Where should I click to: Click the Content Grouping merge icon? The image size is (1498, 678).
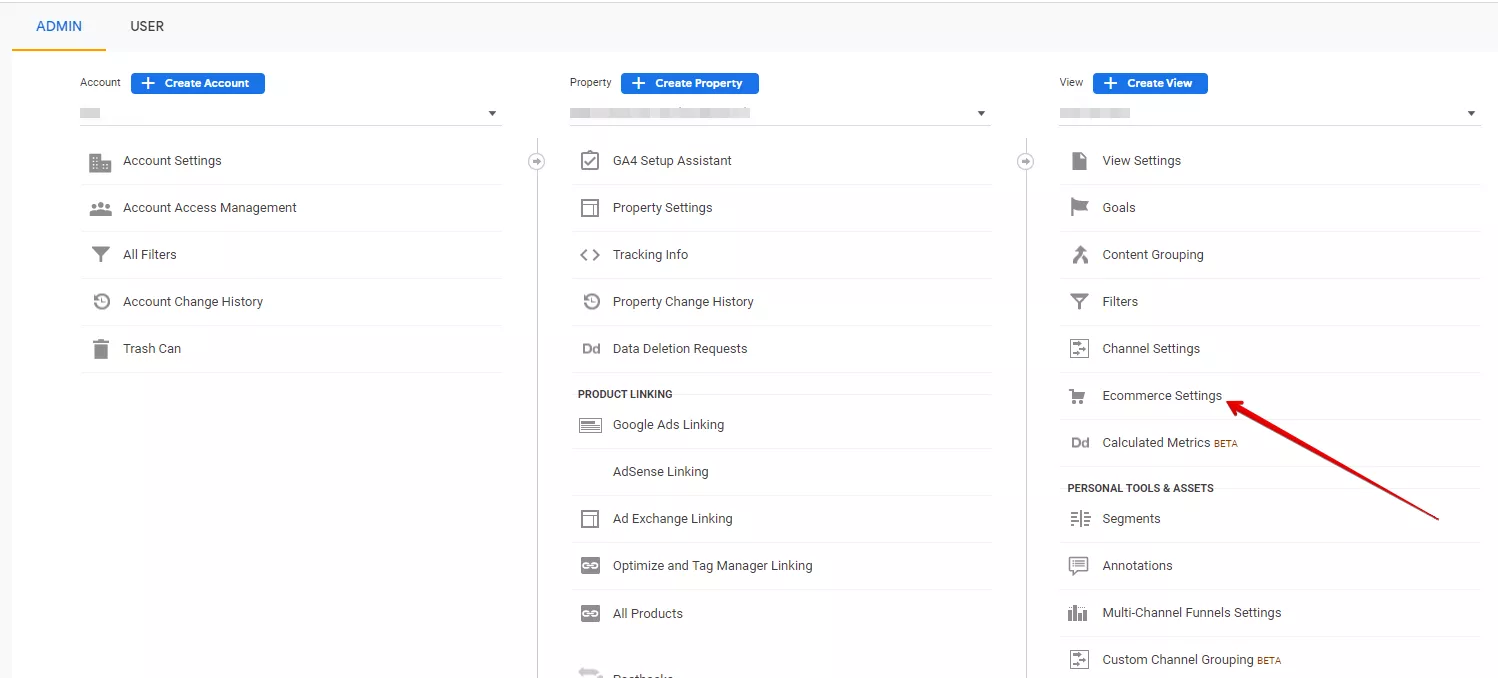tap(1079, 255)
